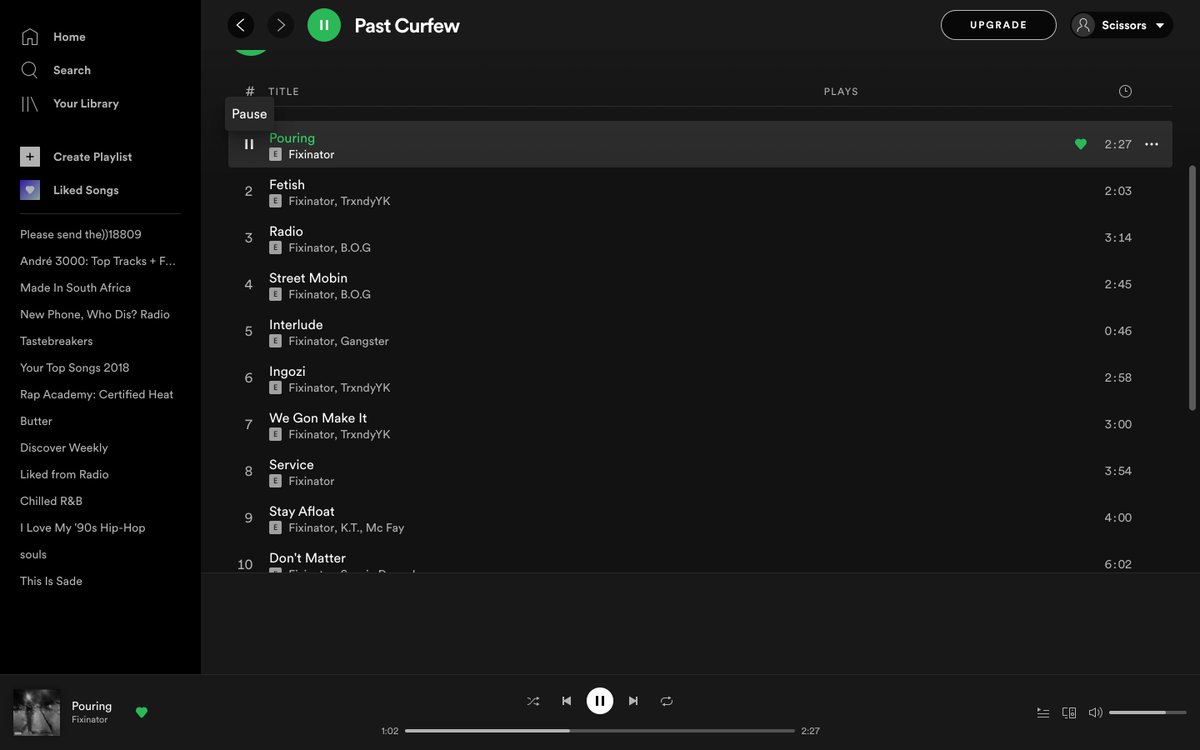Seek on the song progress bar
The height and width of the screenshot is (750, 1200).
(600, 731)
